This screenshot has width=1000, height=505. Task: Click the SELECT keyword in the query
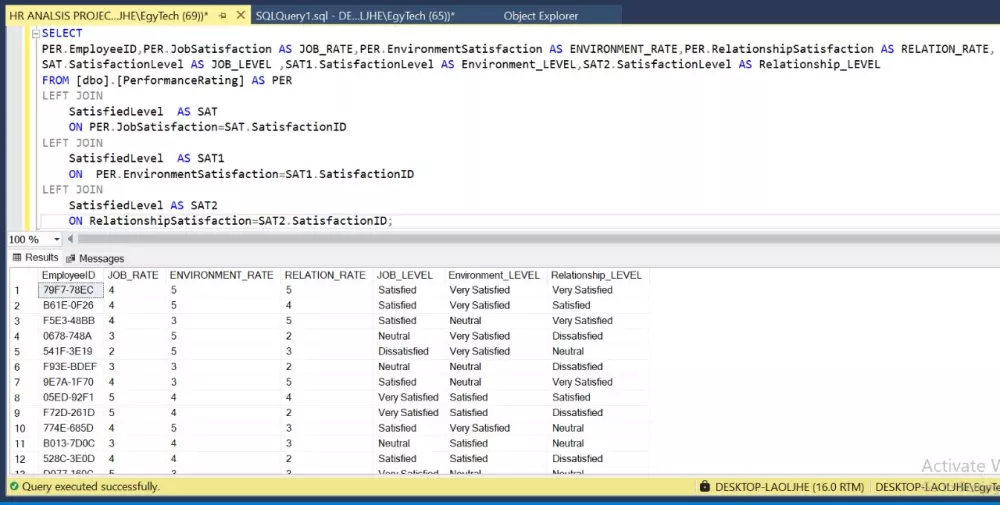62,33
